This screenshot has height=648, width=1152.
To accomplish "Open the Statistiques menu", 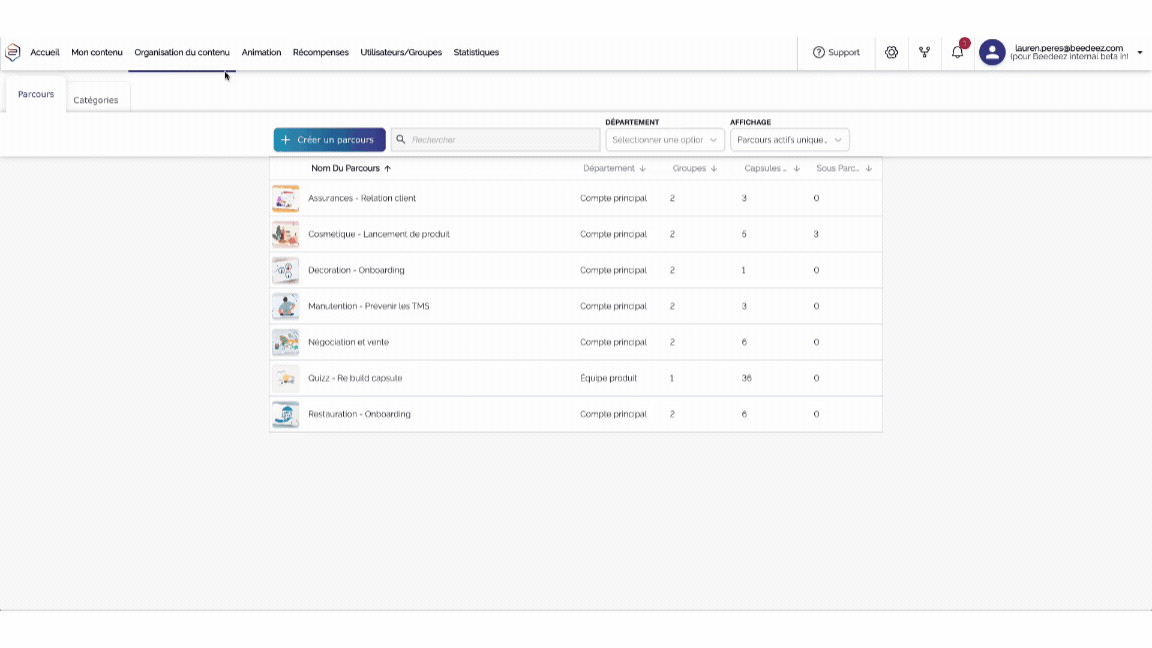I will pyautogui.click(x=476, y=52).
